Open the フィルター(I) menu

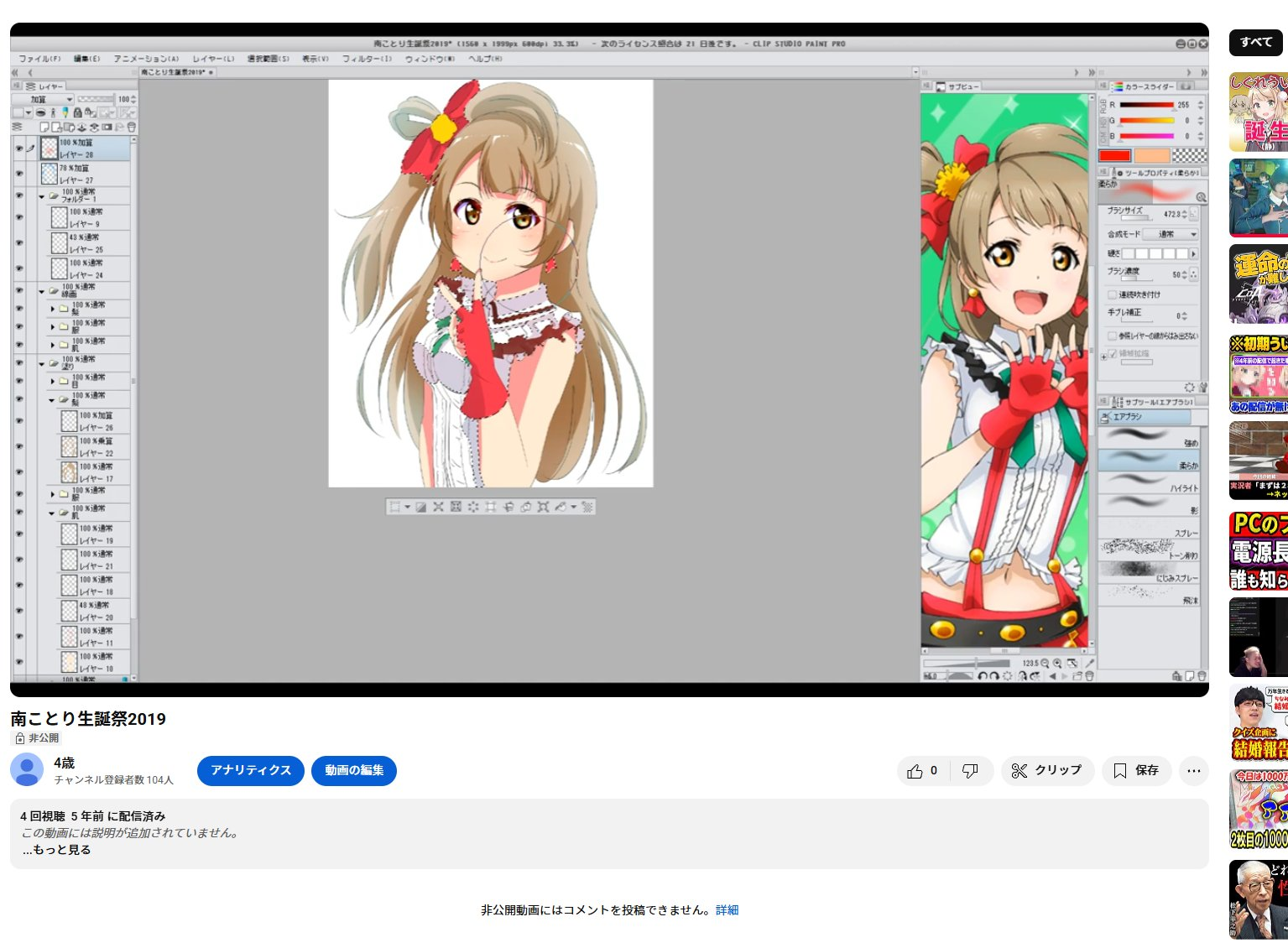tap(367, 59)
